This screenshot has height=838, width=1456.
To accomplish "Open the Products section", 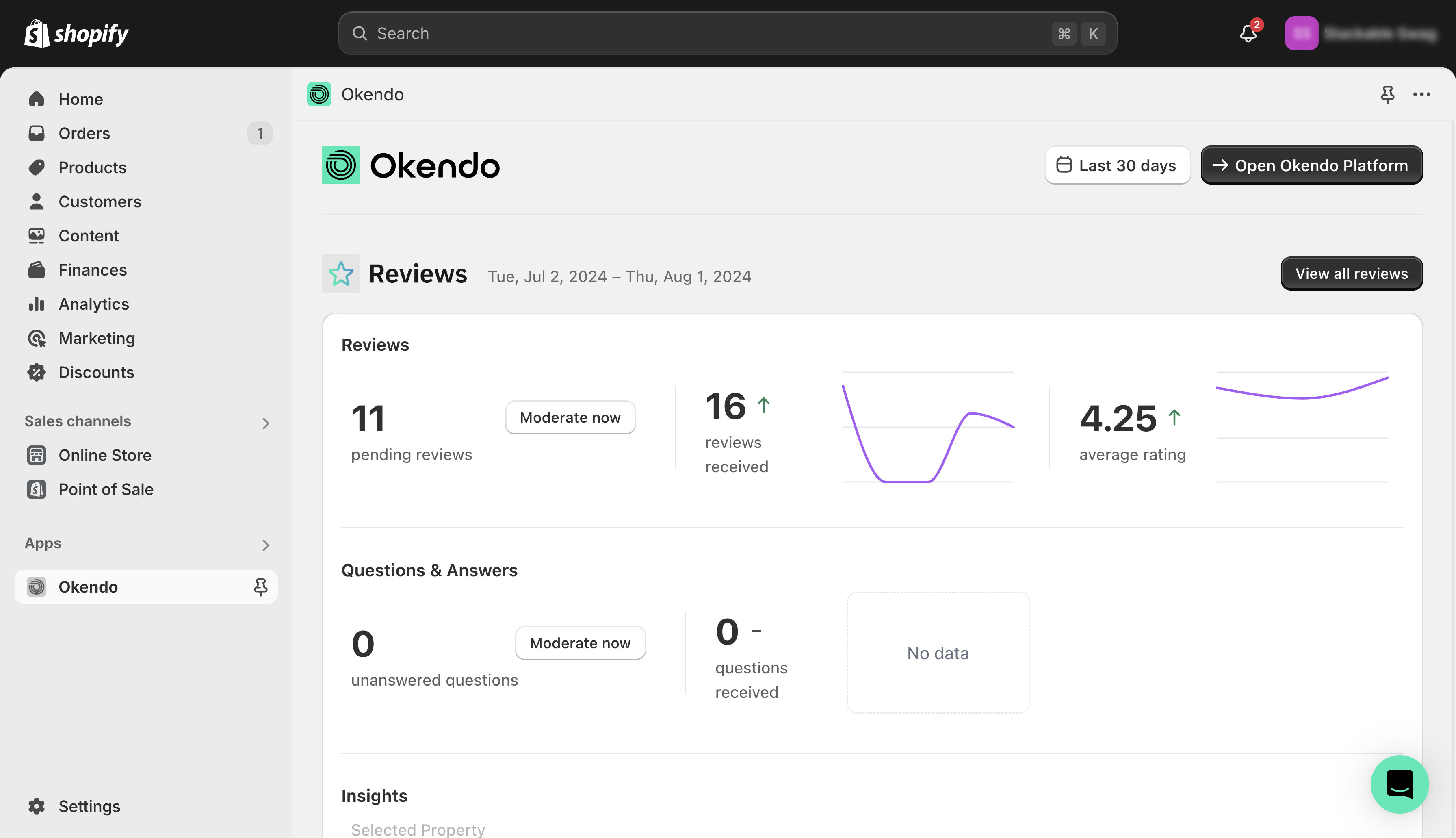I will click(x=146, y=167).
